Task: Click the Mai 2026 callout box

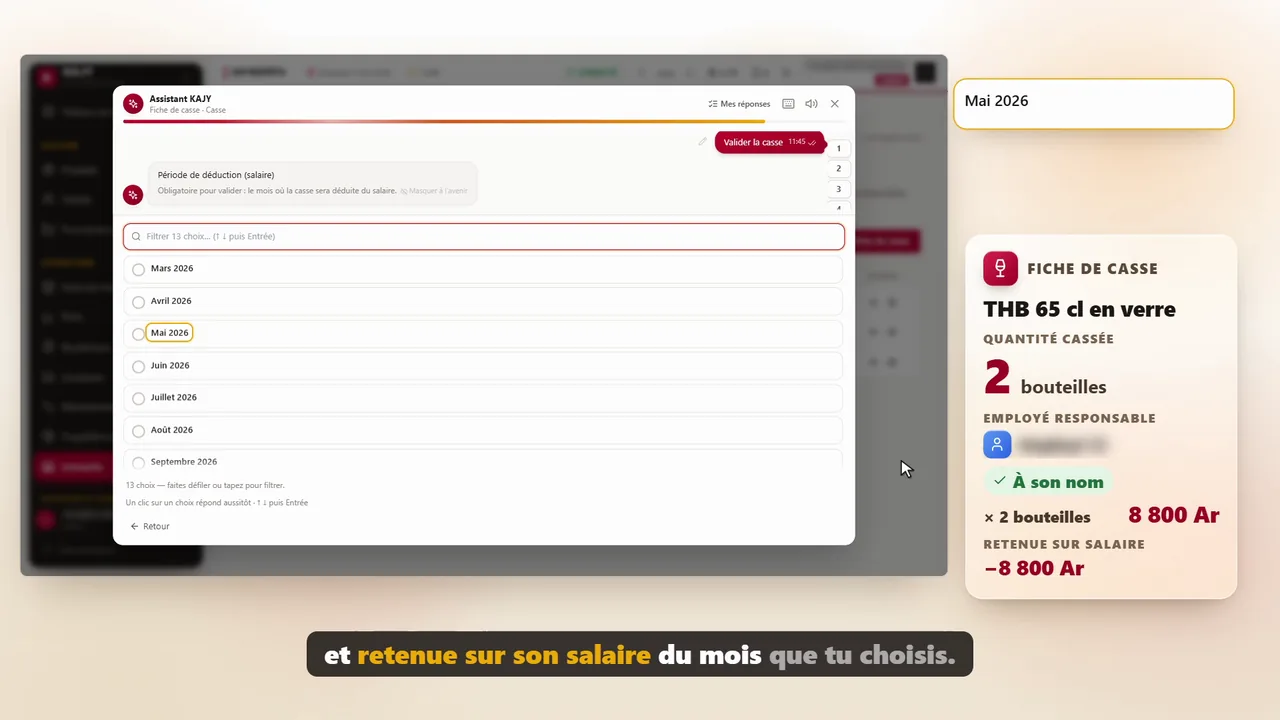Action: point(1094,104)
